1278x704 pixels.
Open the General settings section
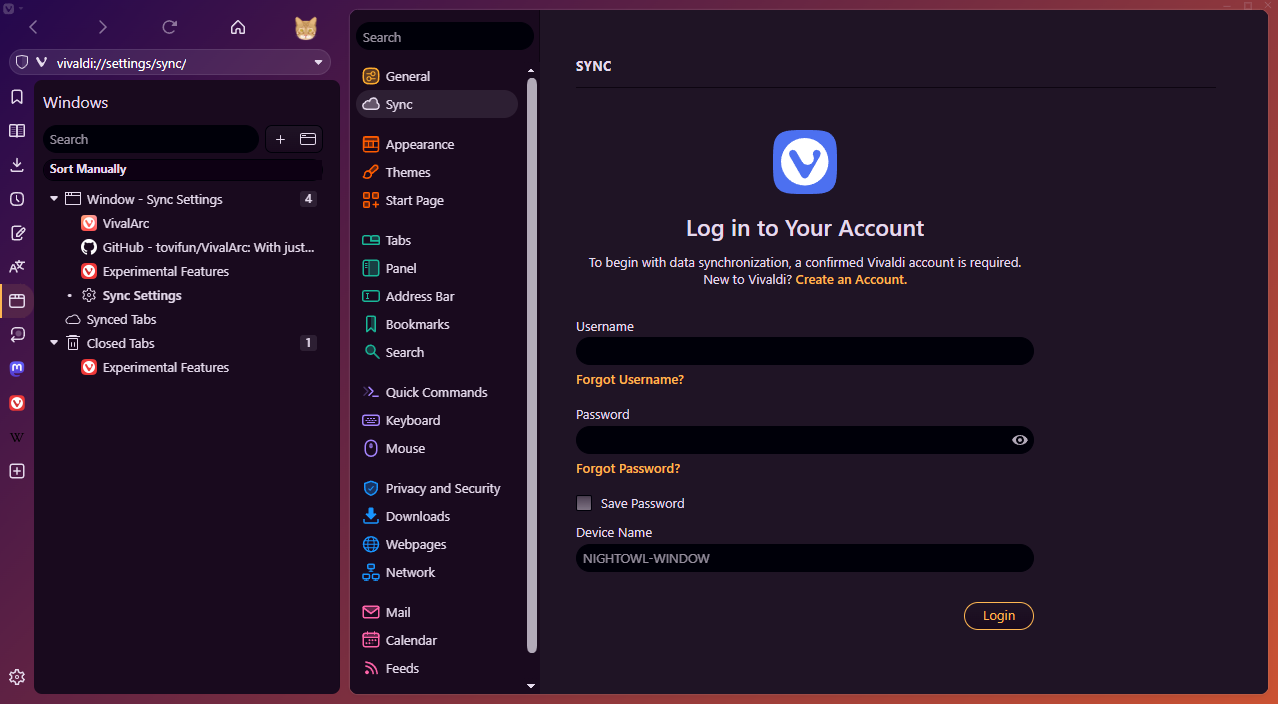pos(437,76)
